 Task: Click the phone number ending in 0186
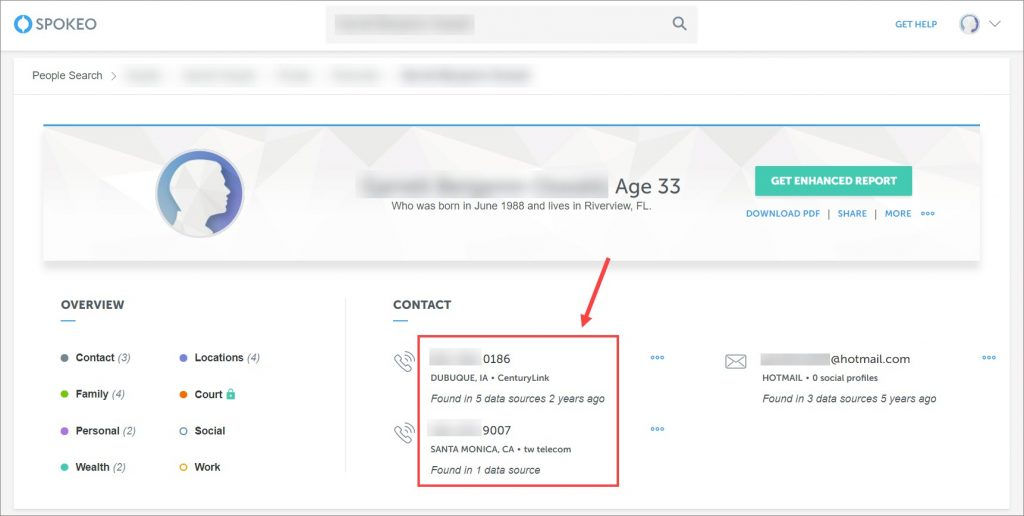pos(470,359)
